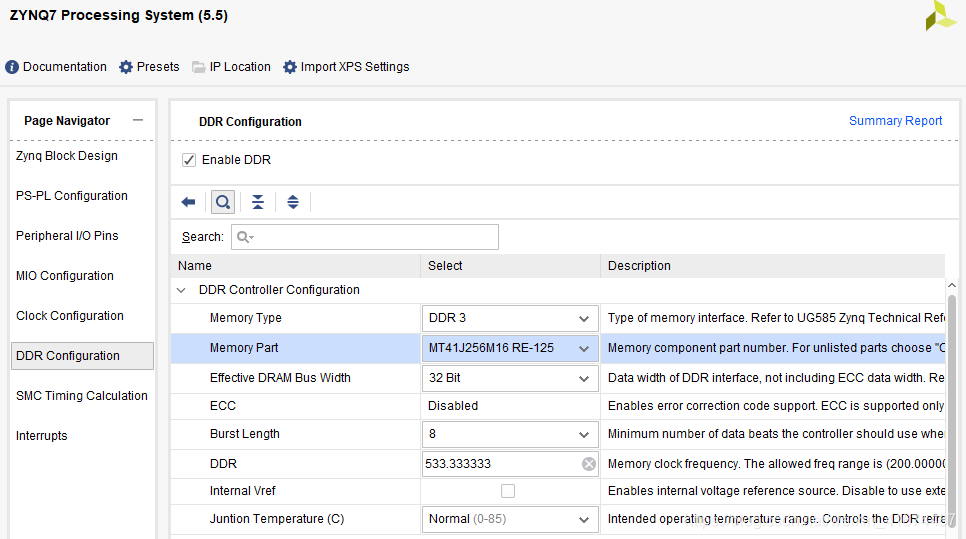Image resolution: width=966 pixels, height=539 pixels.
Task: Open the Memory Type dropdown
Action: 510,318
